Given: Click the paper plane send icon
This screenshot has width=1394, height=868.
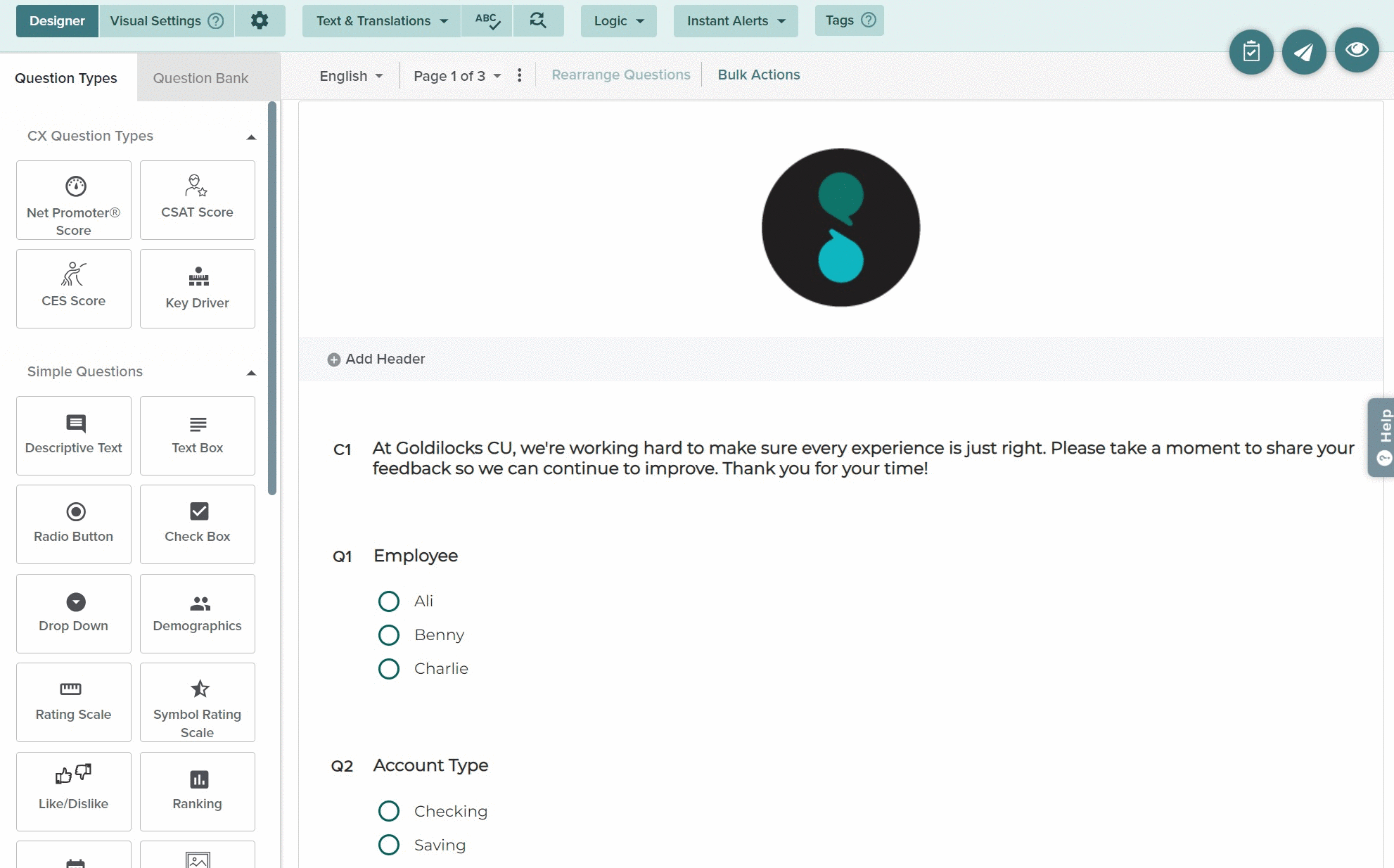Looking at the screenshot, I should click(1303, 51).
